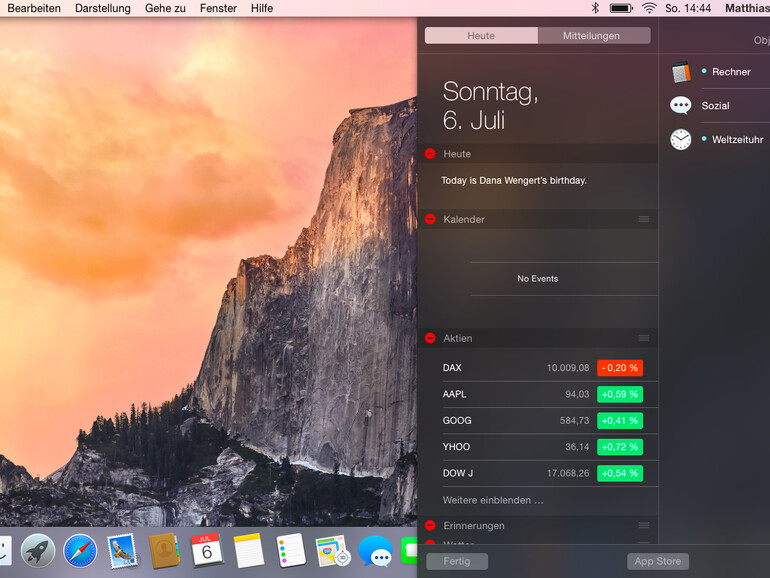Click the Dana Wengert birthday message
The height and width of the screenshot is (578, 770).
pyautogui.click(x=514, y=181)
